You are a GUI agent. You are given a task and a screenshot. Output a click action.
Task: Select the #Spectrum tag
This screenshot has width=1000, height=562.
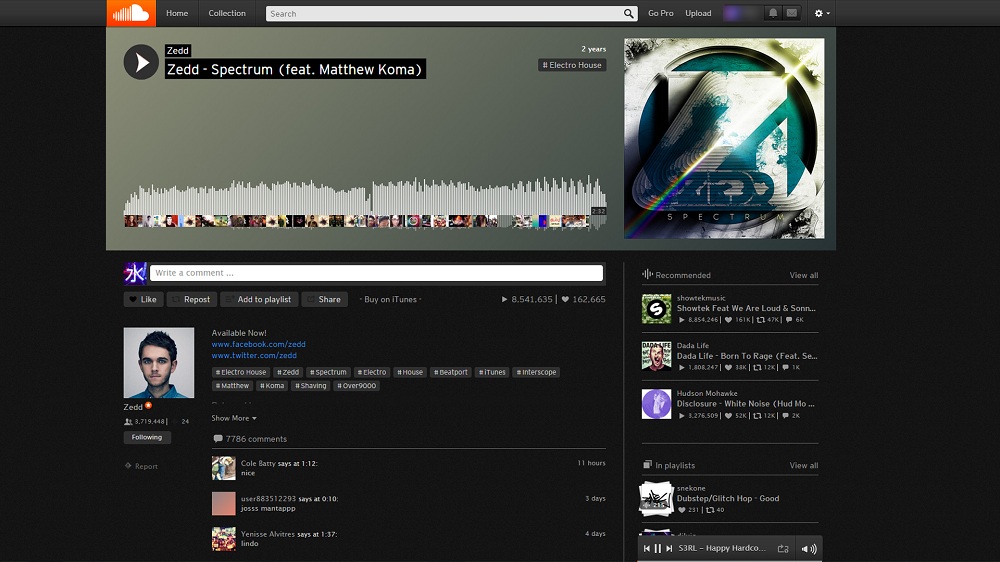click(x=328, y=372)
